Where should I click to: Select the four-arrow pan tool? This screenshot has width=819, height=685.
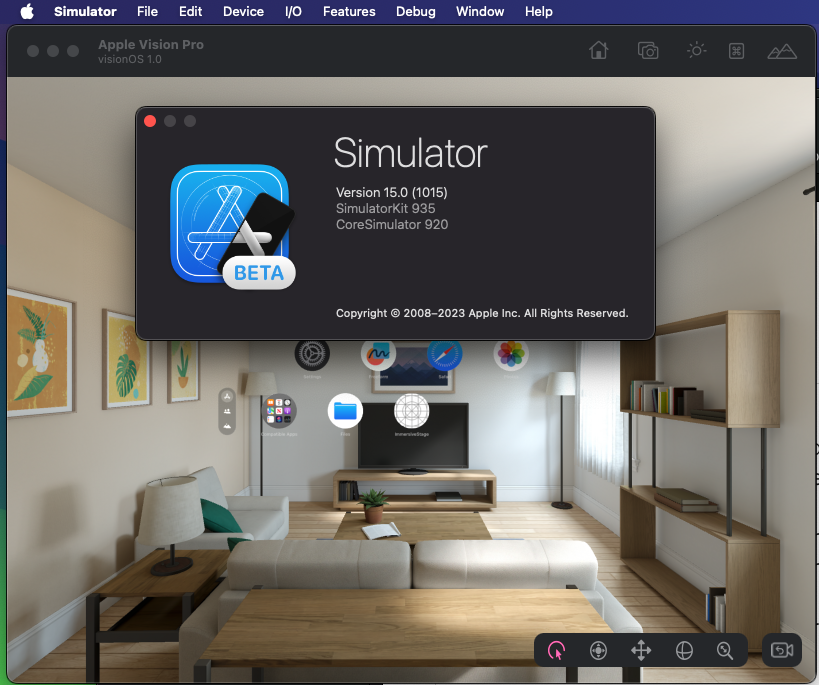641,651
